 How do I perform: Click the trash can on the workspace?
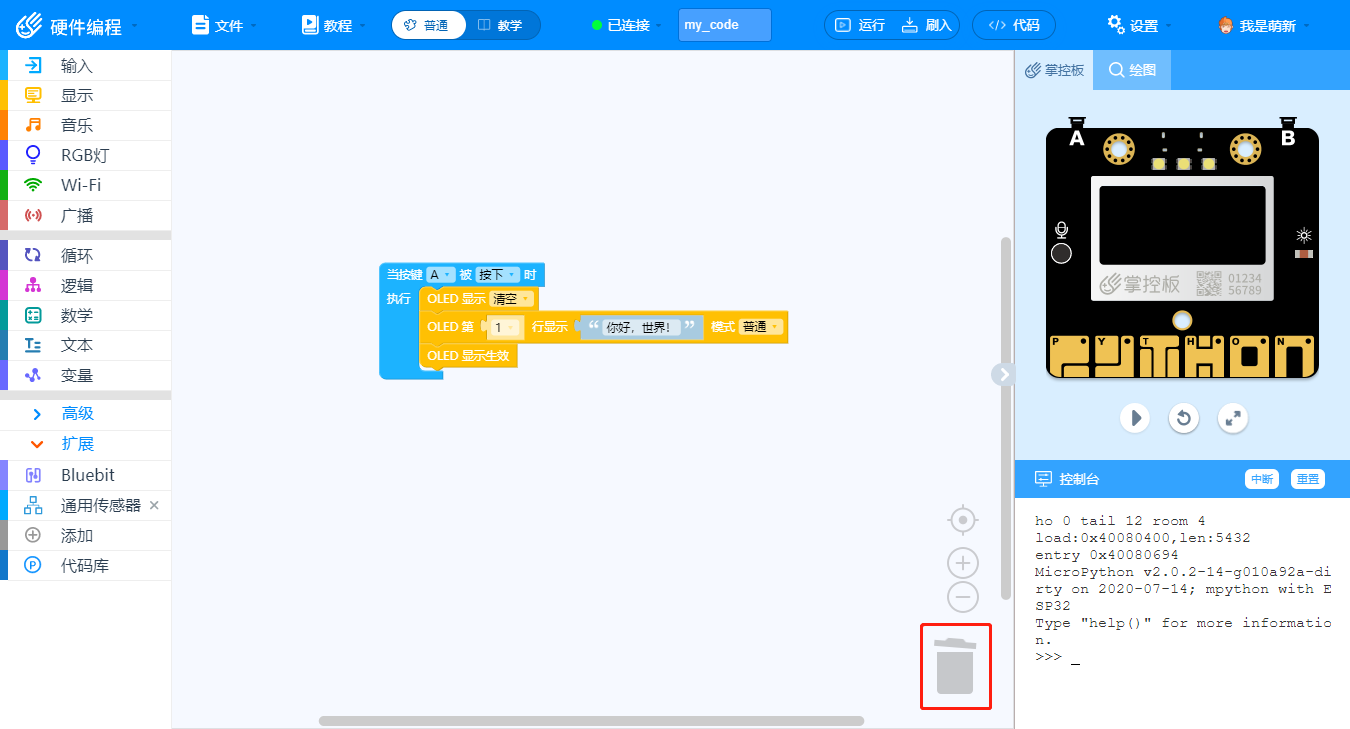coord(955,666)
